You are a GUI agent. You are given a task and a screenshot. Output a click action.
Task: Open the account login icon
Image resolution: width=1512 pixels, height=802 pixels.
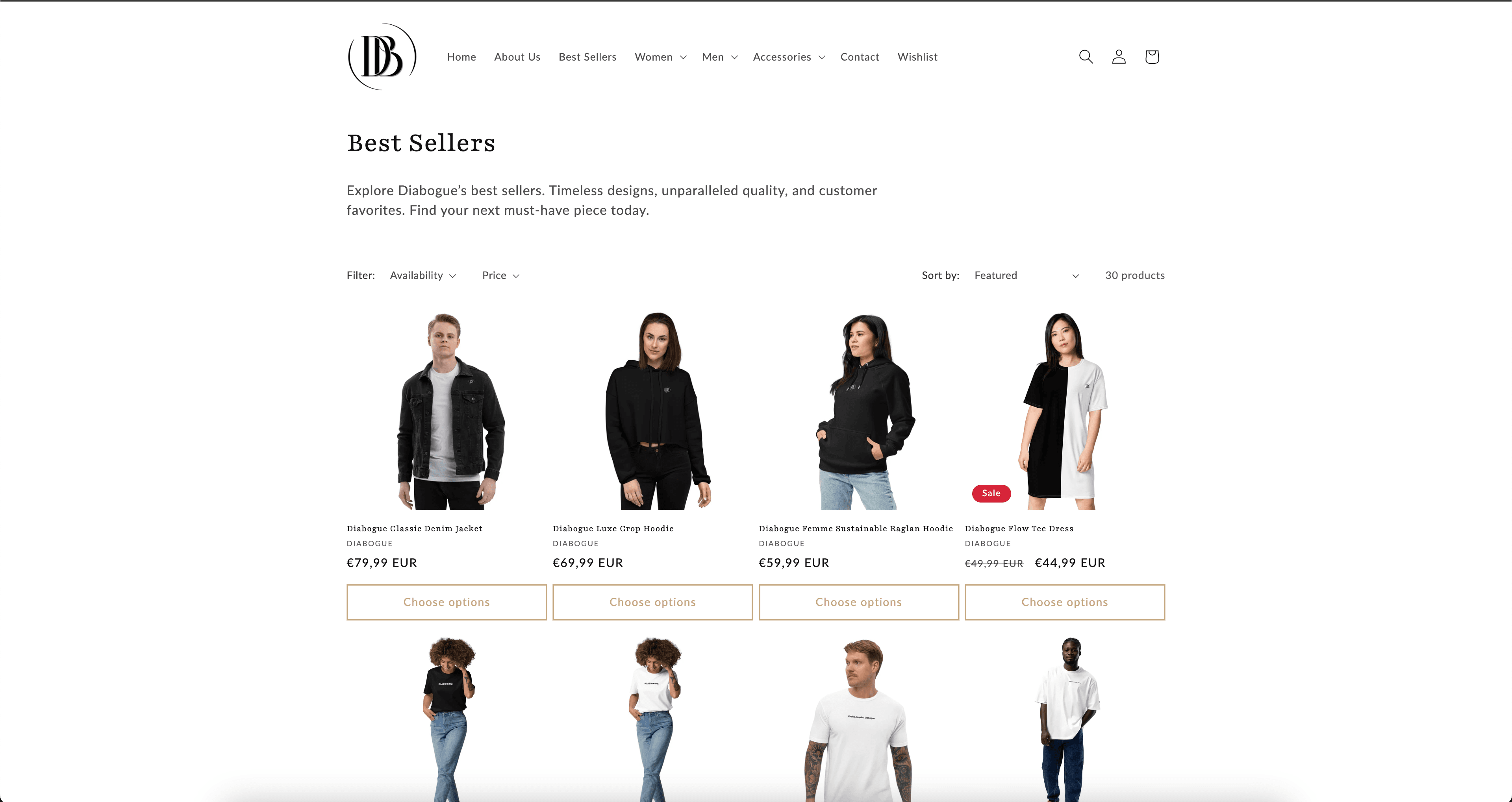click(1119, 56)
